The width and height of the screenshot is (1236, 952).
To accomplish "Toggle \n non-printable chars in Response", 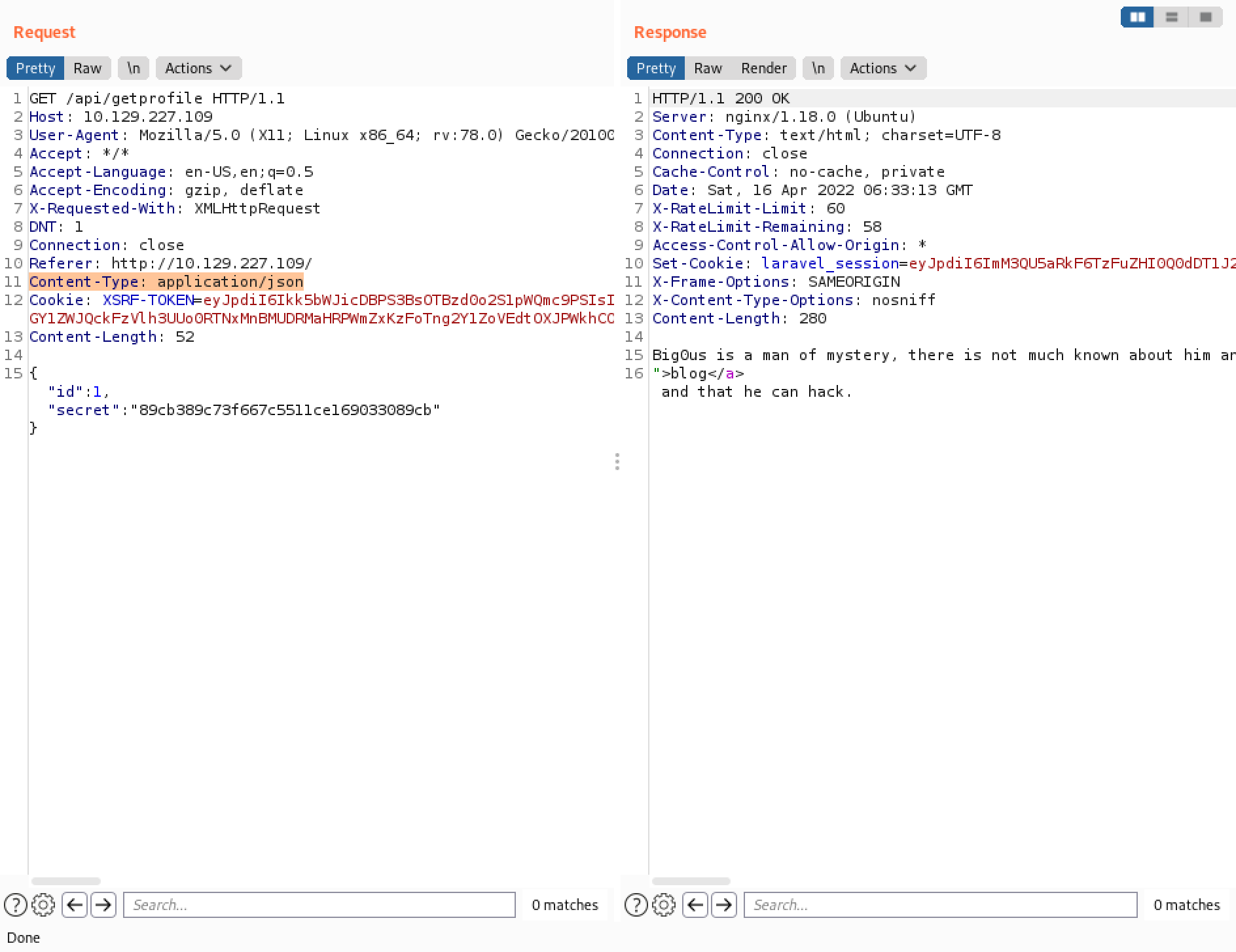I will 818,68.
